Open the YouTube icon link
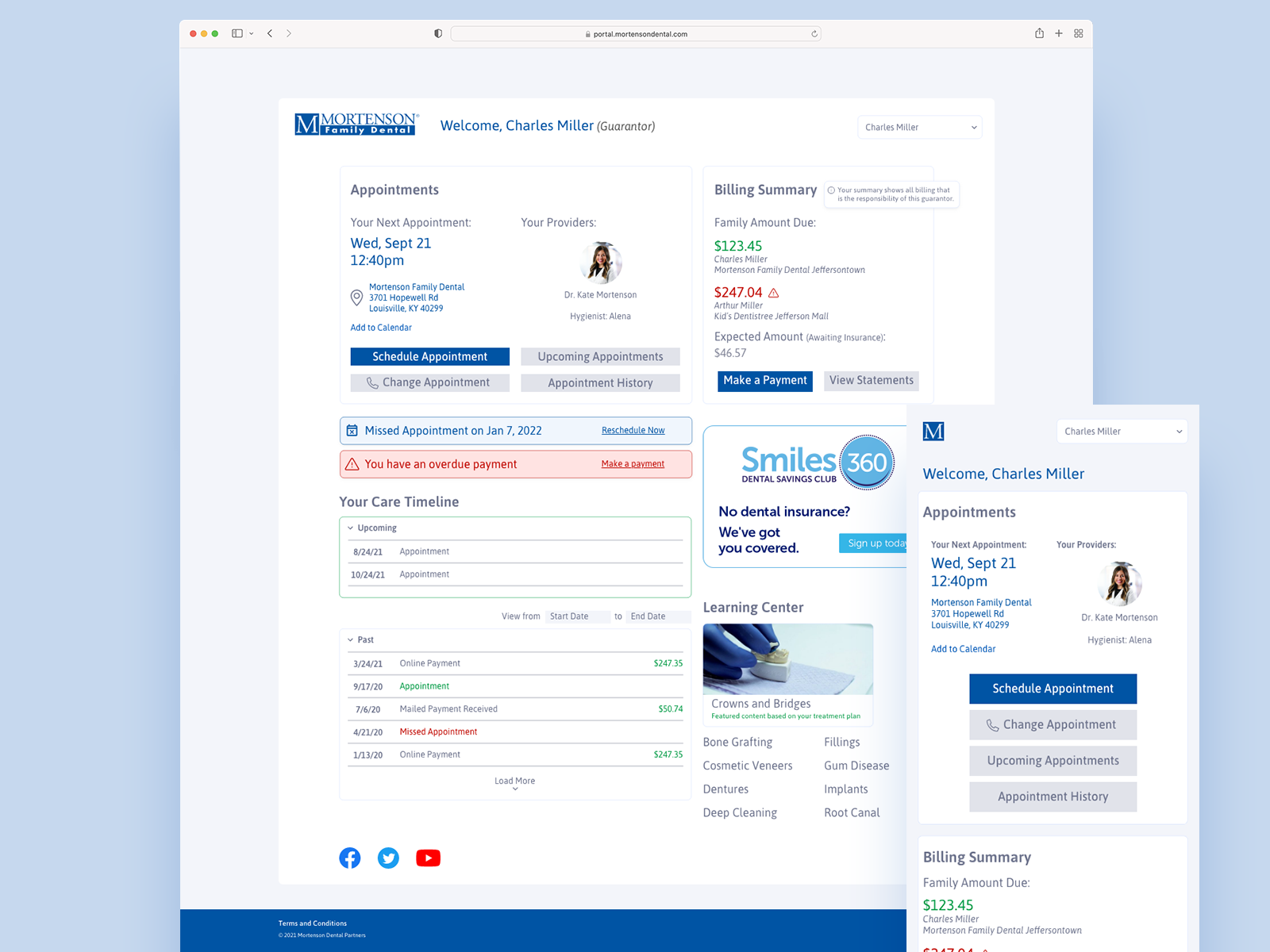Viewport: 1270px width, 952px height. (x=428, y=858)
